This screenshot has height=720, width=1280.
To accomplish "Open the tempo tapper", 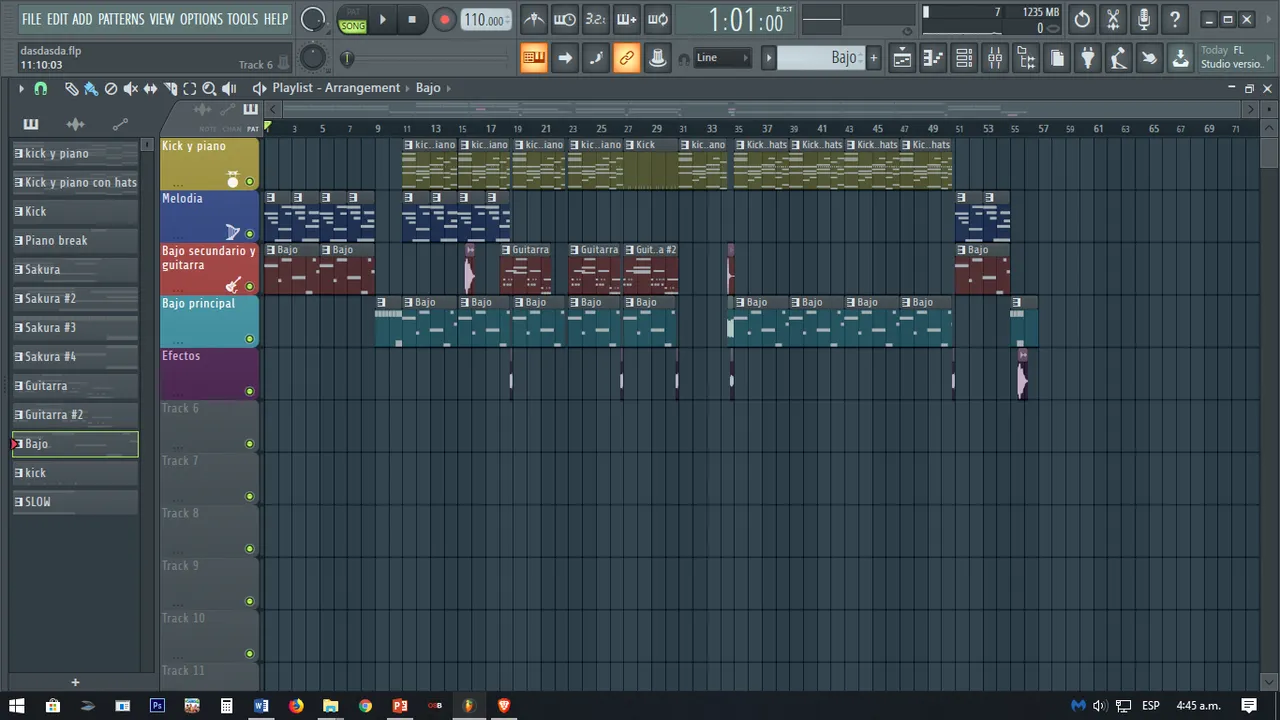I will tap(1119, 58).
